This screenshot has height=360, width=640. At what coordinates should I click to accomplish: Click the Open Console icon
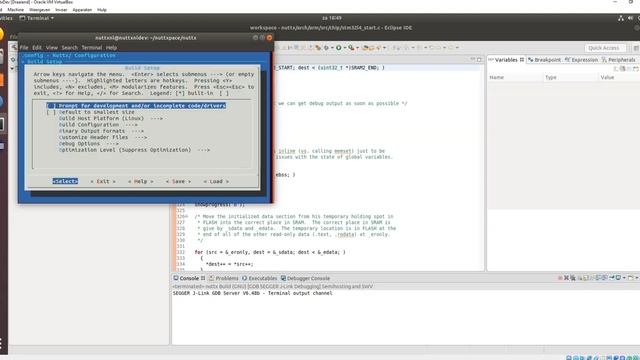(630, 278)
